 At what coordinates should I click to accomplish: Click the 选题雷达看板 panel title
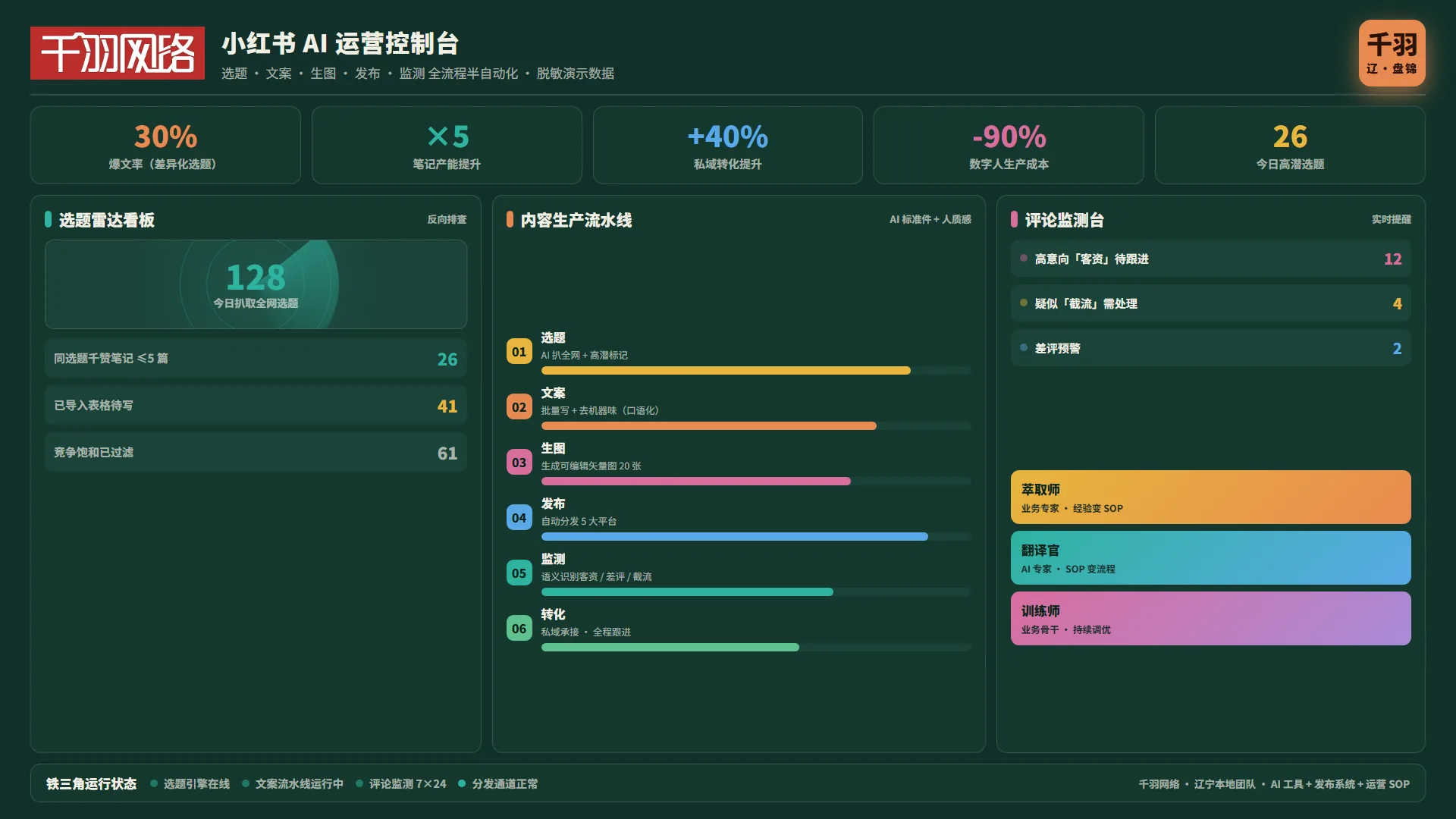click(107, 220)
